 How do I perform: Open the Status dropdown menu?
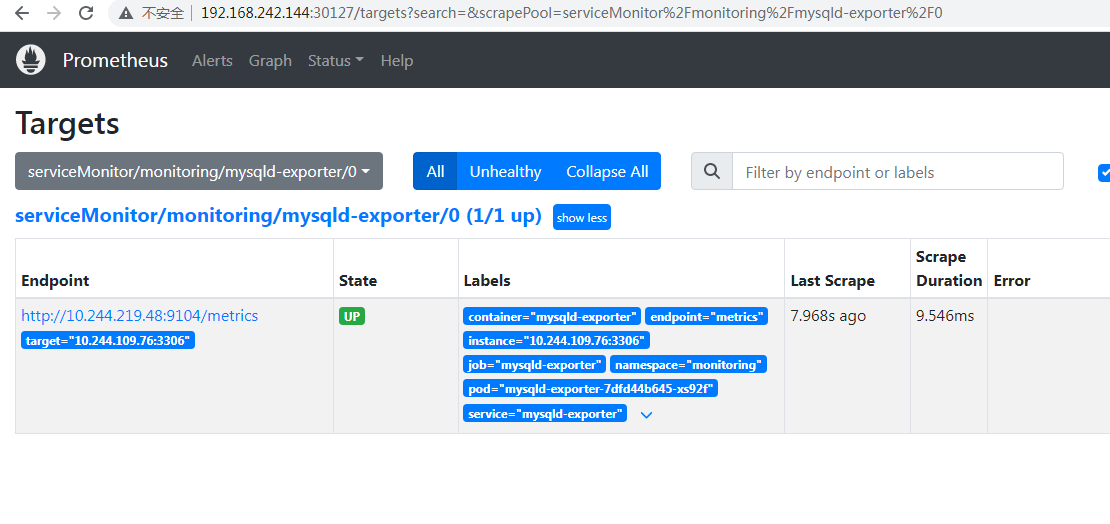pyautogui.click(x=336, y=61)
